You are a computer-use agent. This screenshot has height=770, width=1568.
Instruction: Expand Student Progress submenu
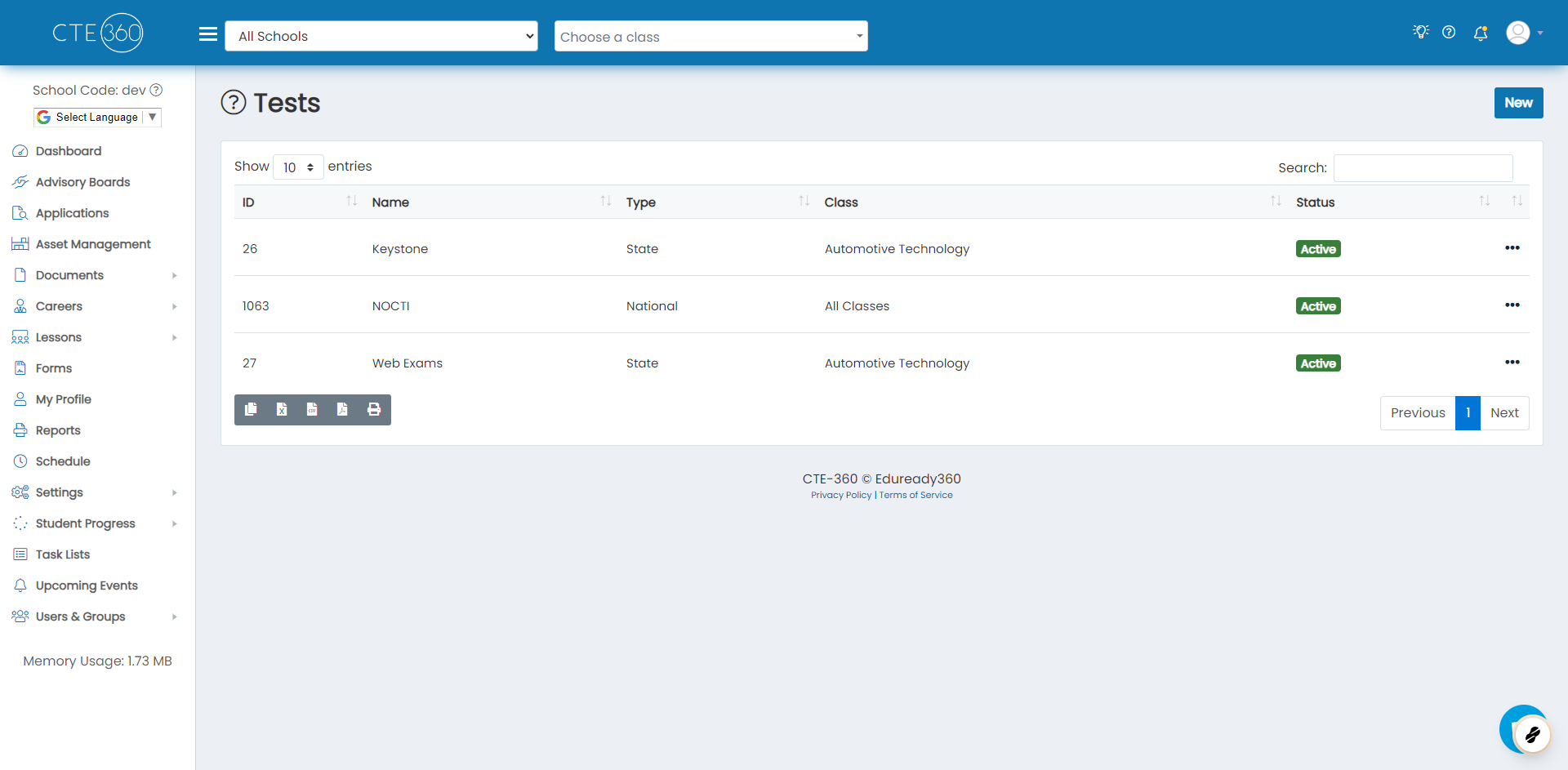[96, 523]
